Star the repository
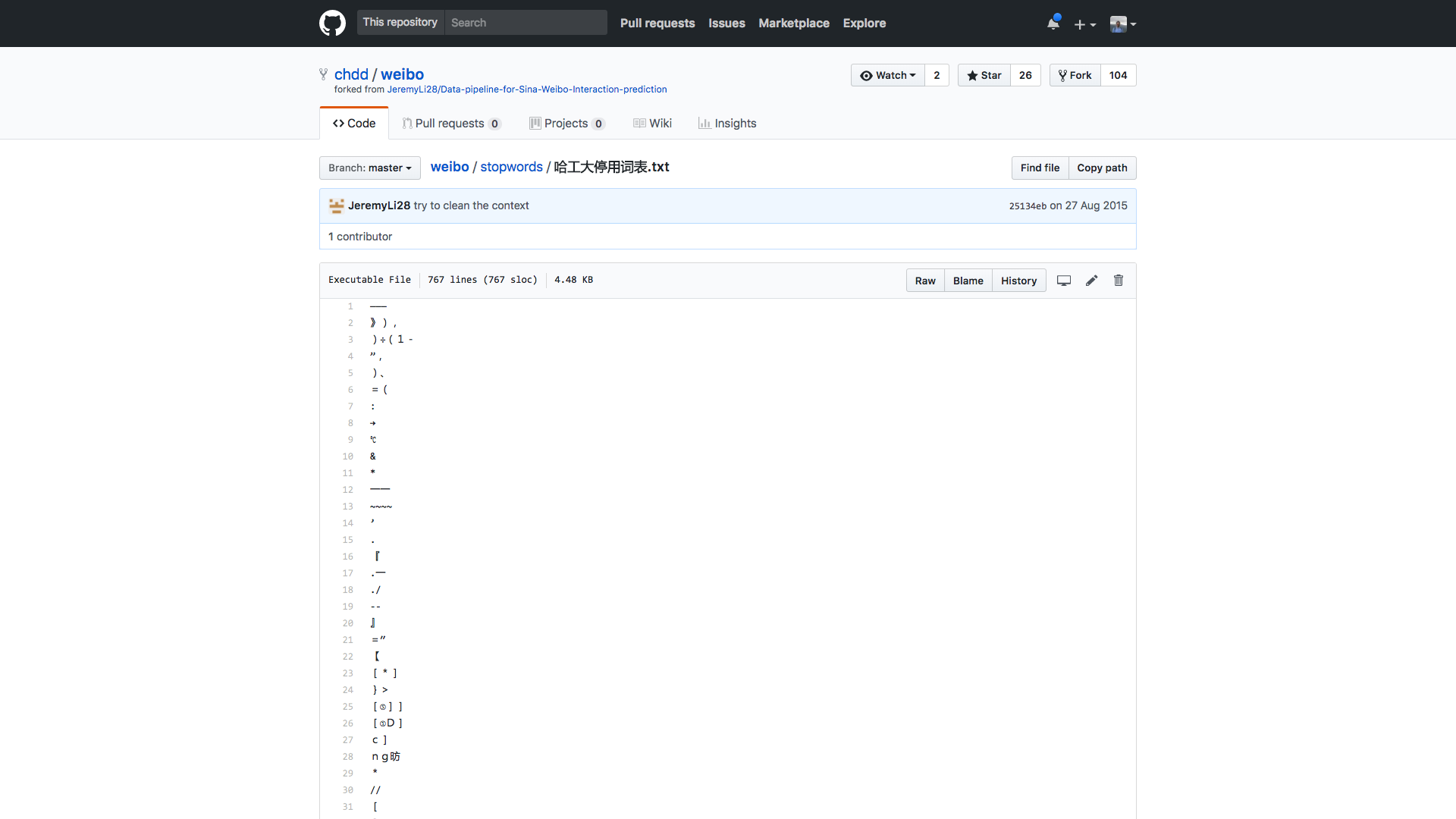 pos(984,75)
